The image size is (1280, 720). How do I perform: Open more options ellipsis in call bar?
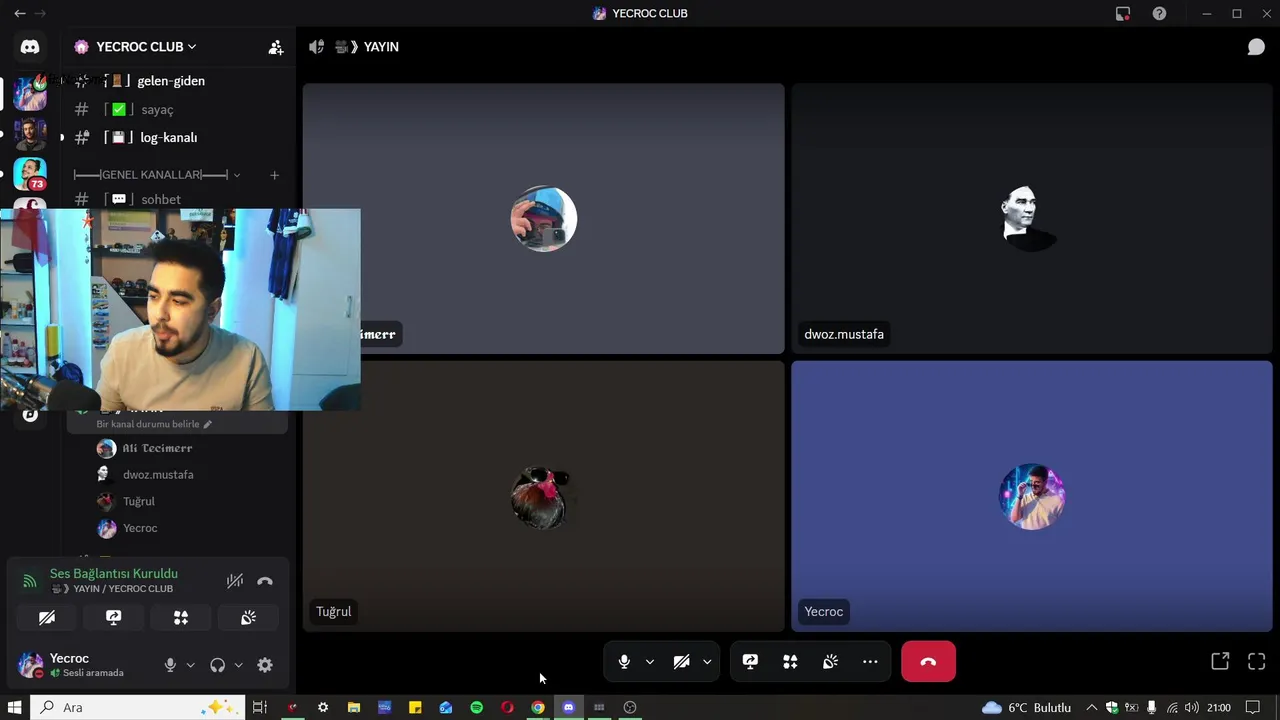(870, 662)
